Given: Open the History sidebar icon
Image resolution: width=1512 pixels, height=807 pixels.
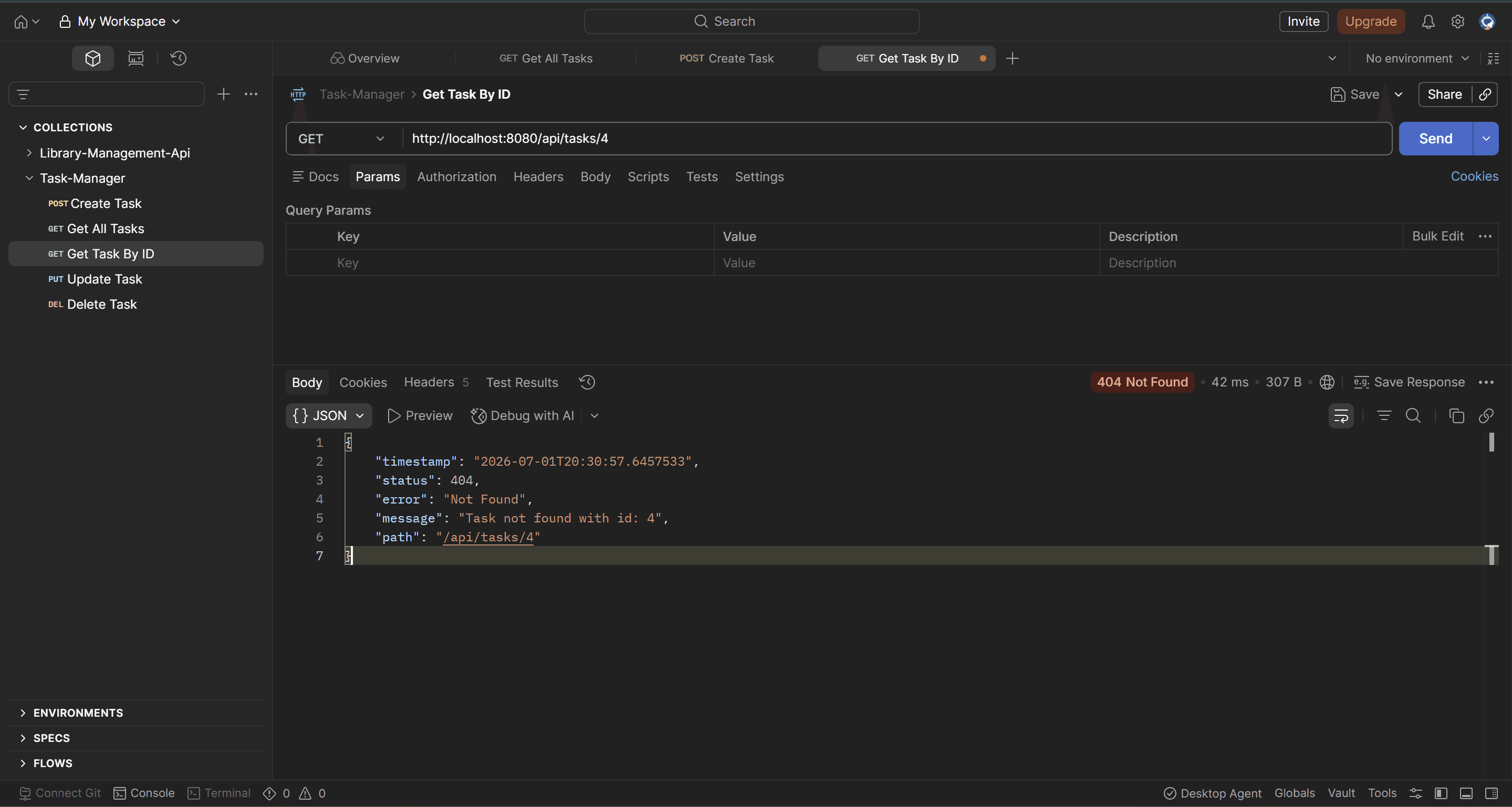Looking at the screenshot, I should (x=179, y=58).
